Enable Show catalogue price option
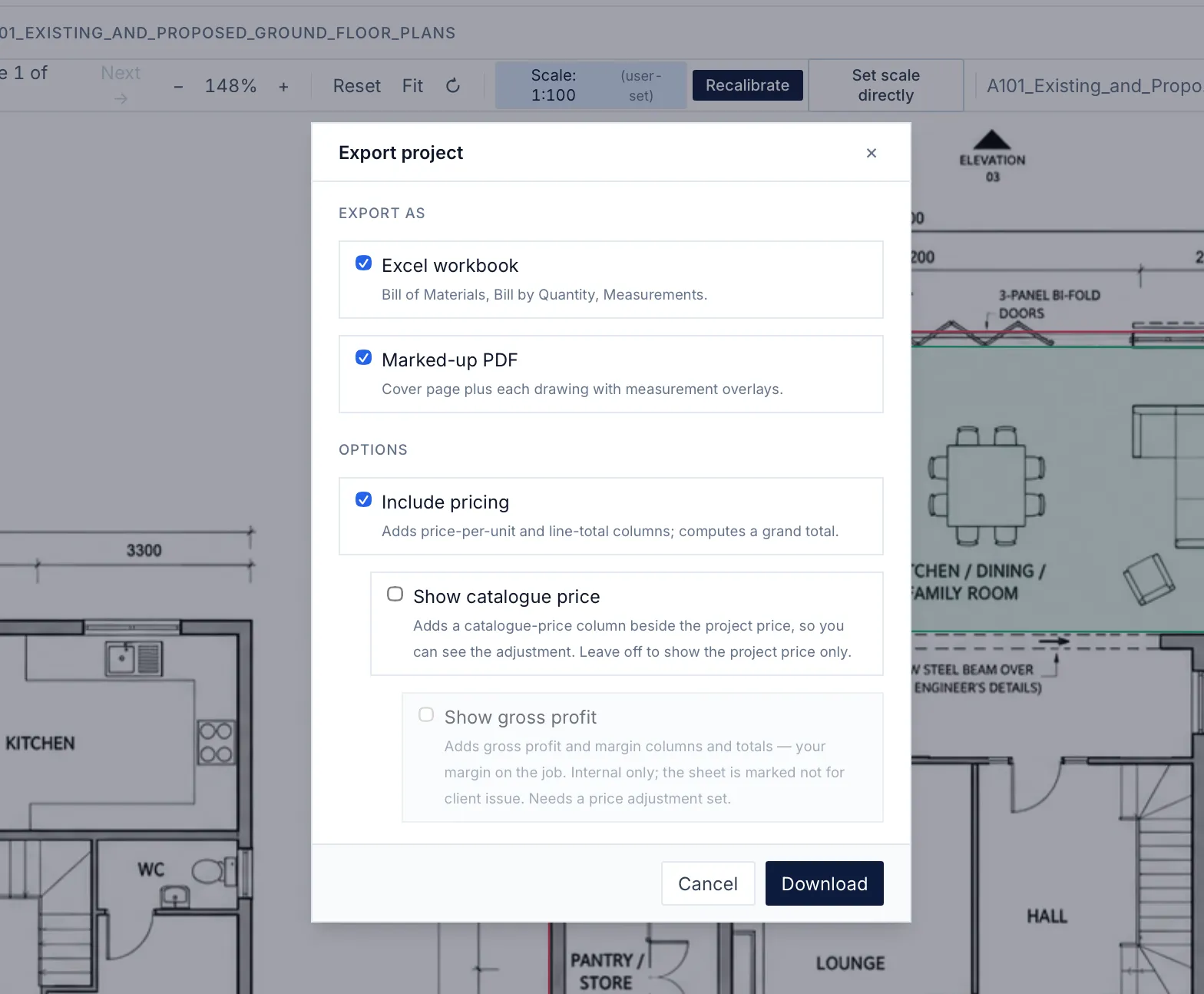The width and height of the screenshot is (1204, 994). tap(395, 595)
